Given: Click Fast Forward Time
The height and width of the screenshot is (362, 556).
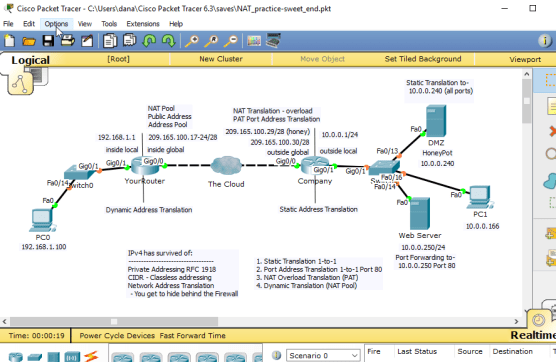Looking at the screenshot, I should pyautogui.click(x=193, y=335).
